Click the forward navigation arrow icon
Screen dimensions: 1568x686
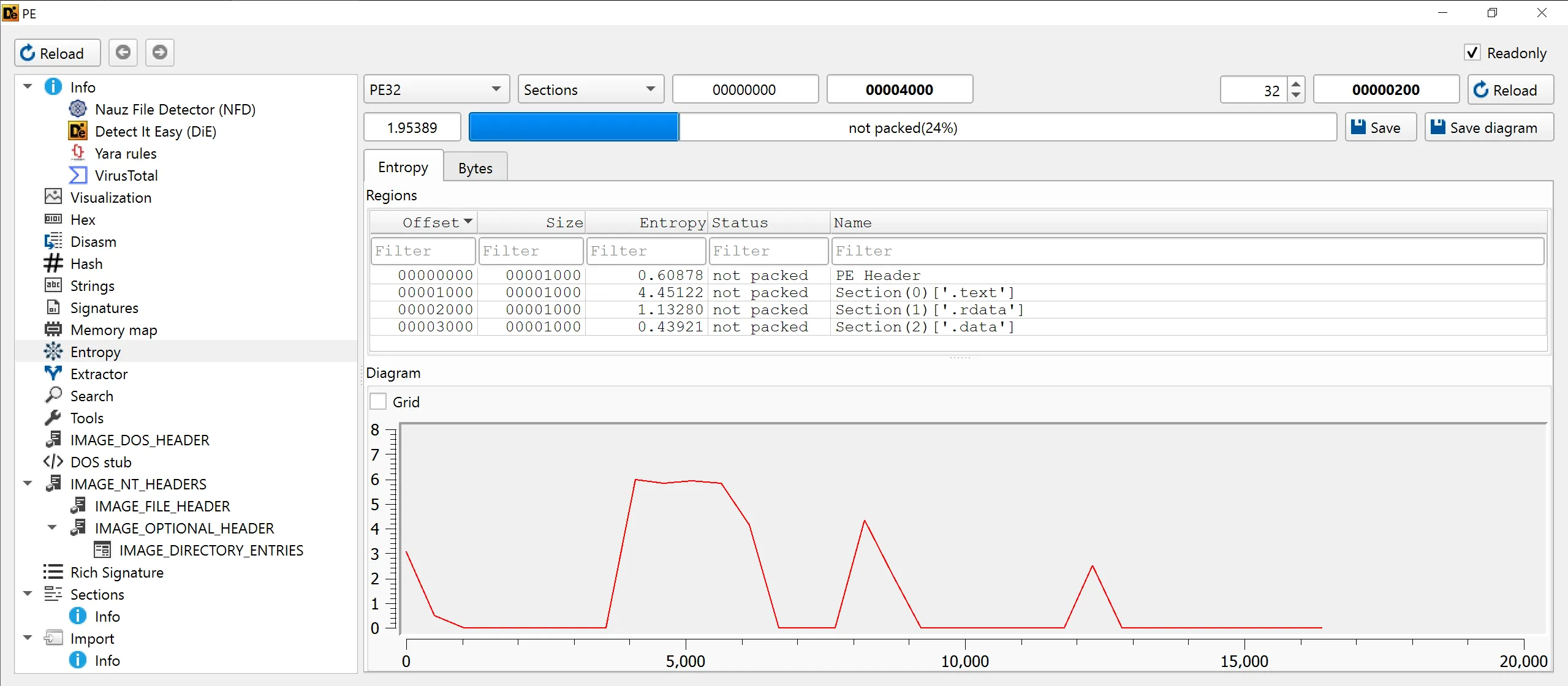point(160,53)
